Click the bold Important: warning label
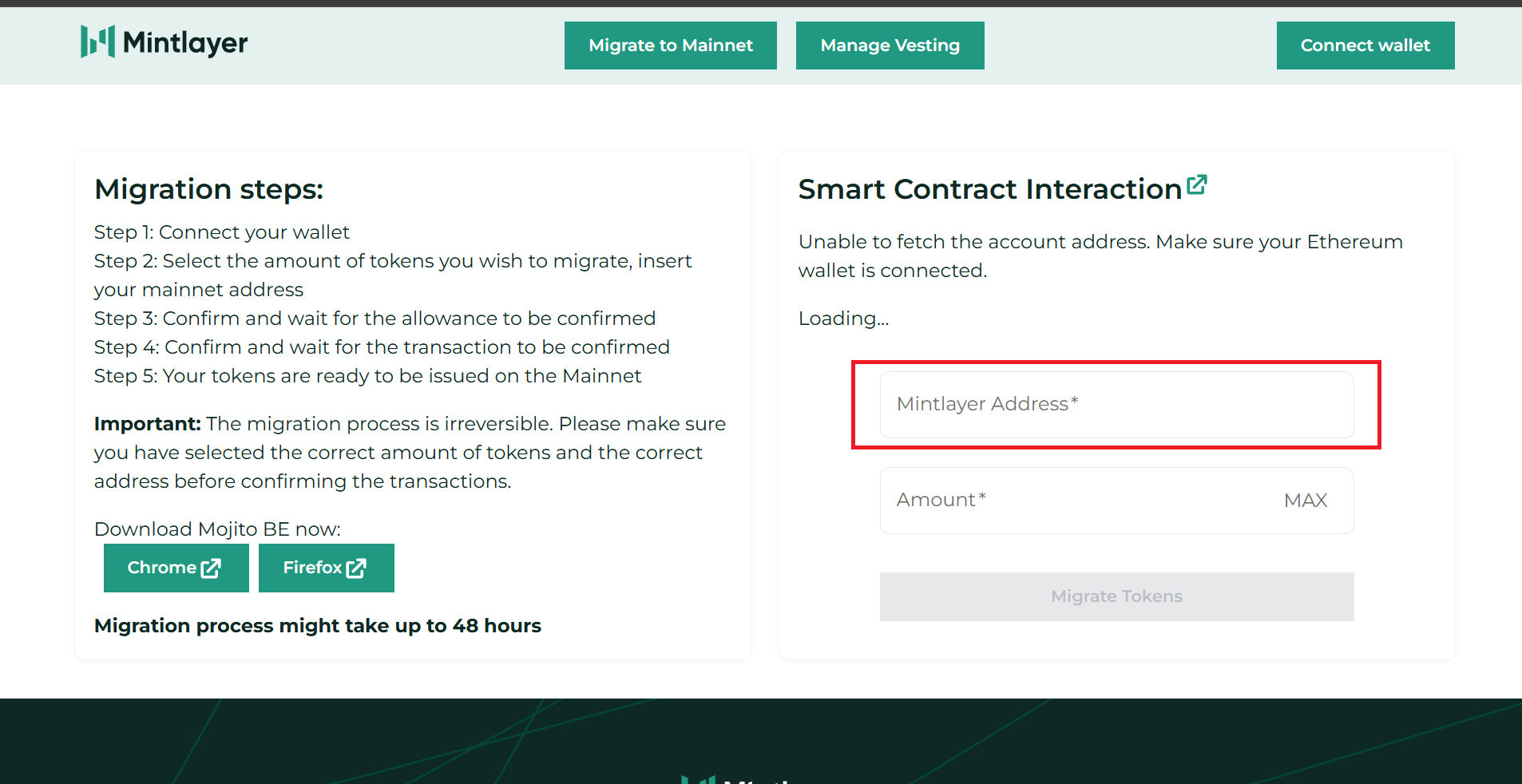 (147, 424)
